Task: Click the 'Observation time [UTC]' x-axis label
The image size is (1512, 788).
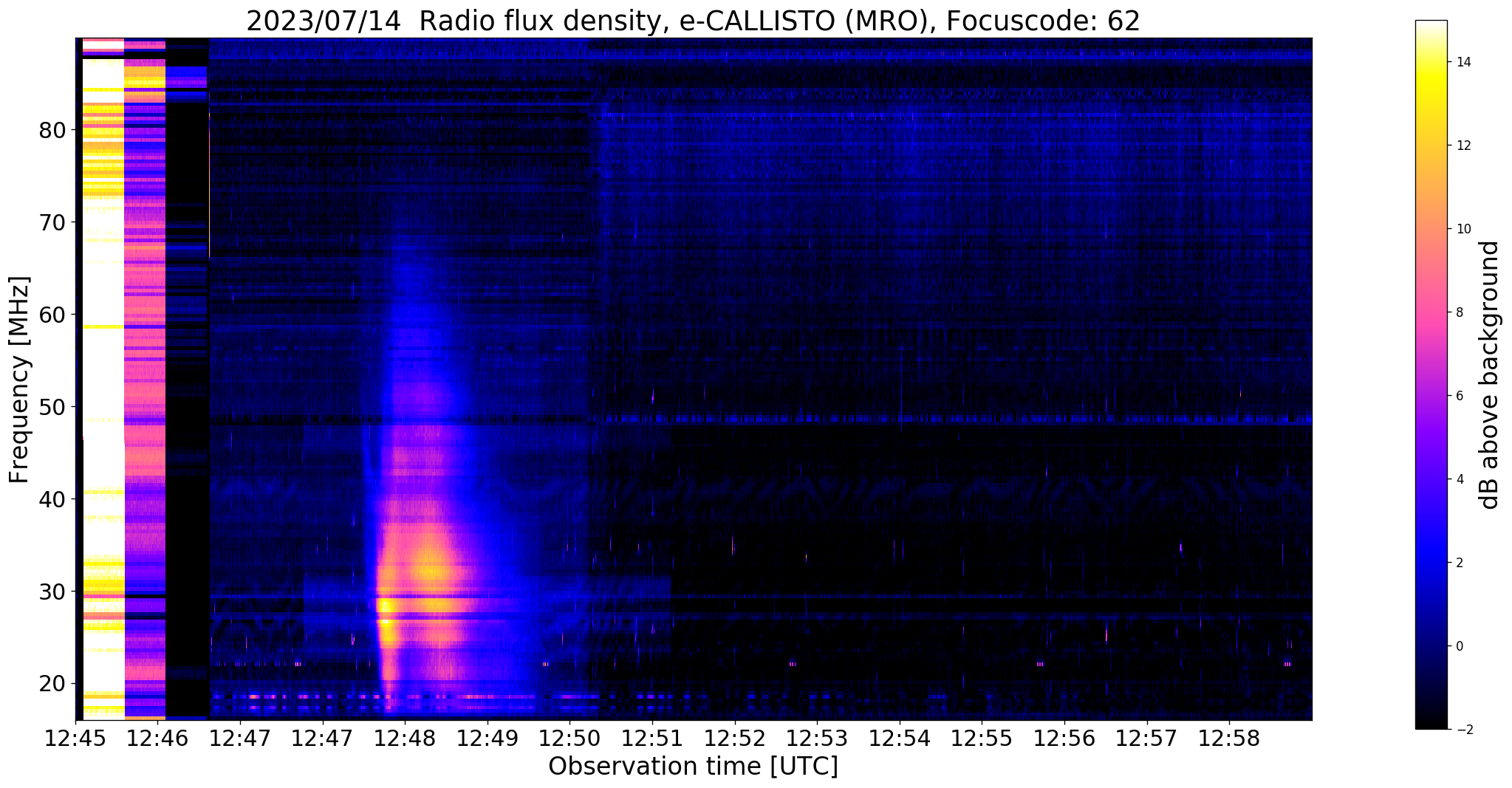Action: (693, 767)
